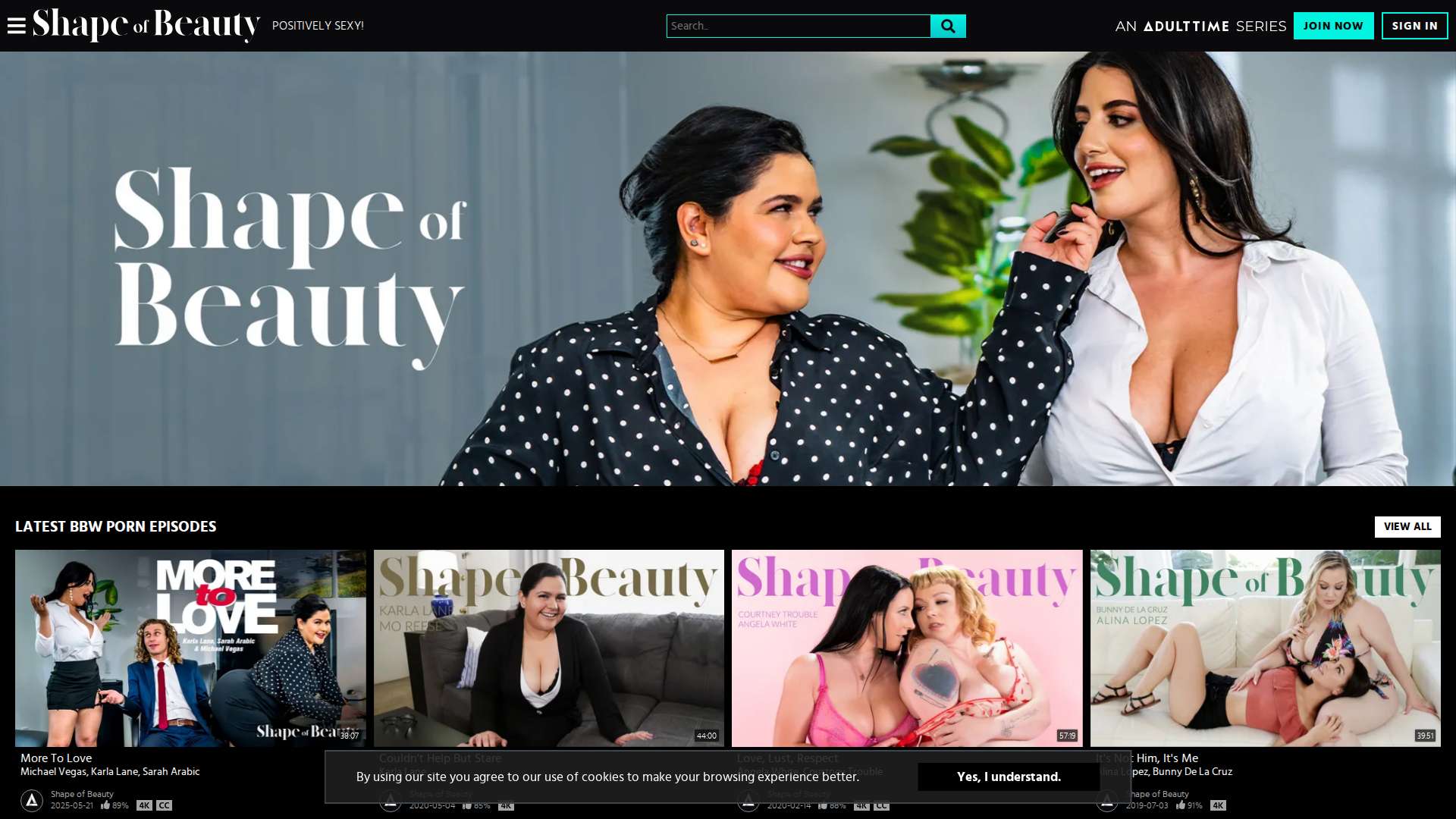
Task: Click the 2025-05-21 release date text
Action: pyautogui.click(x=72, y=805)
